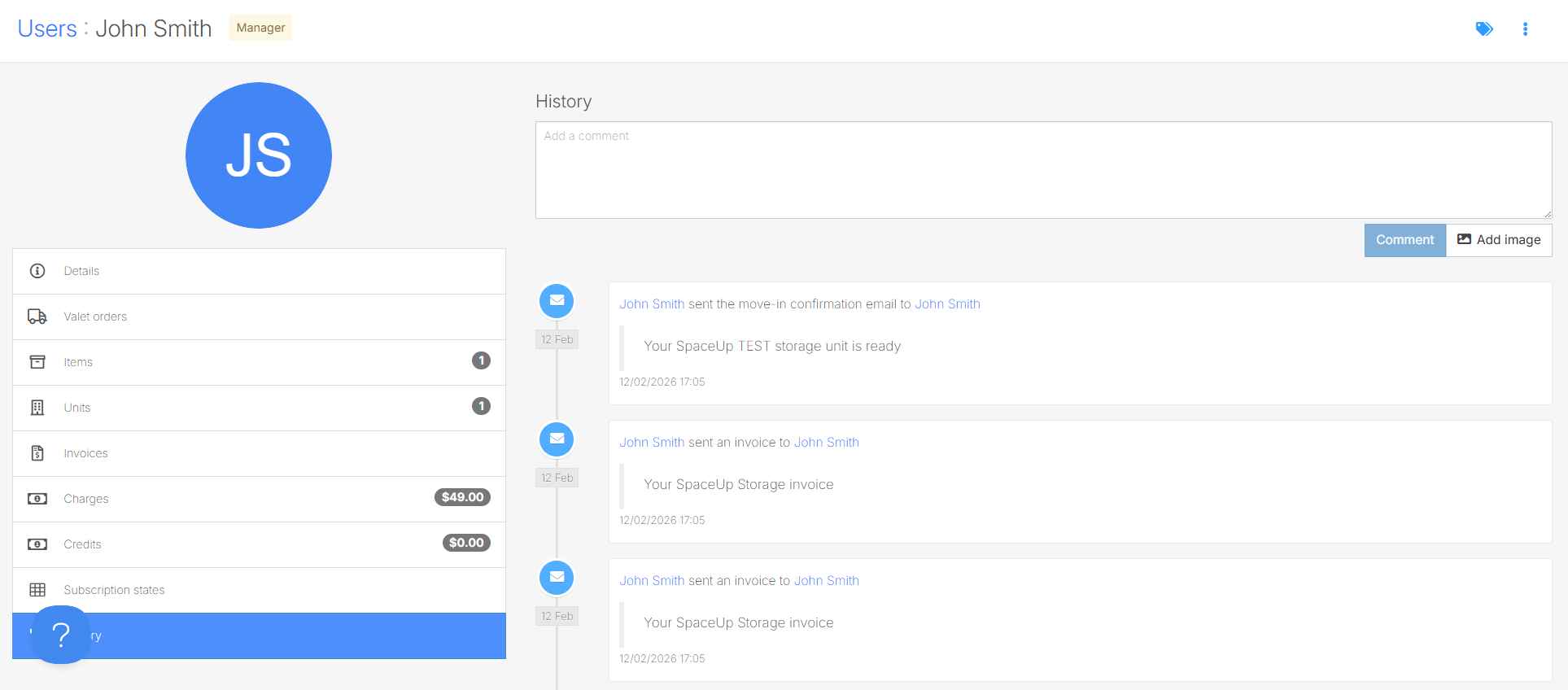The height and width of the screenshot is (690, 1568).
Task: Click the Items box icon
Action: (37, 362)
